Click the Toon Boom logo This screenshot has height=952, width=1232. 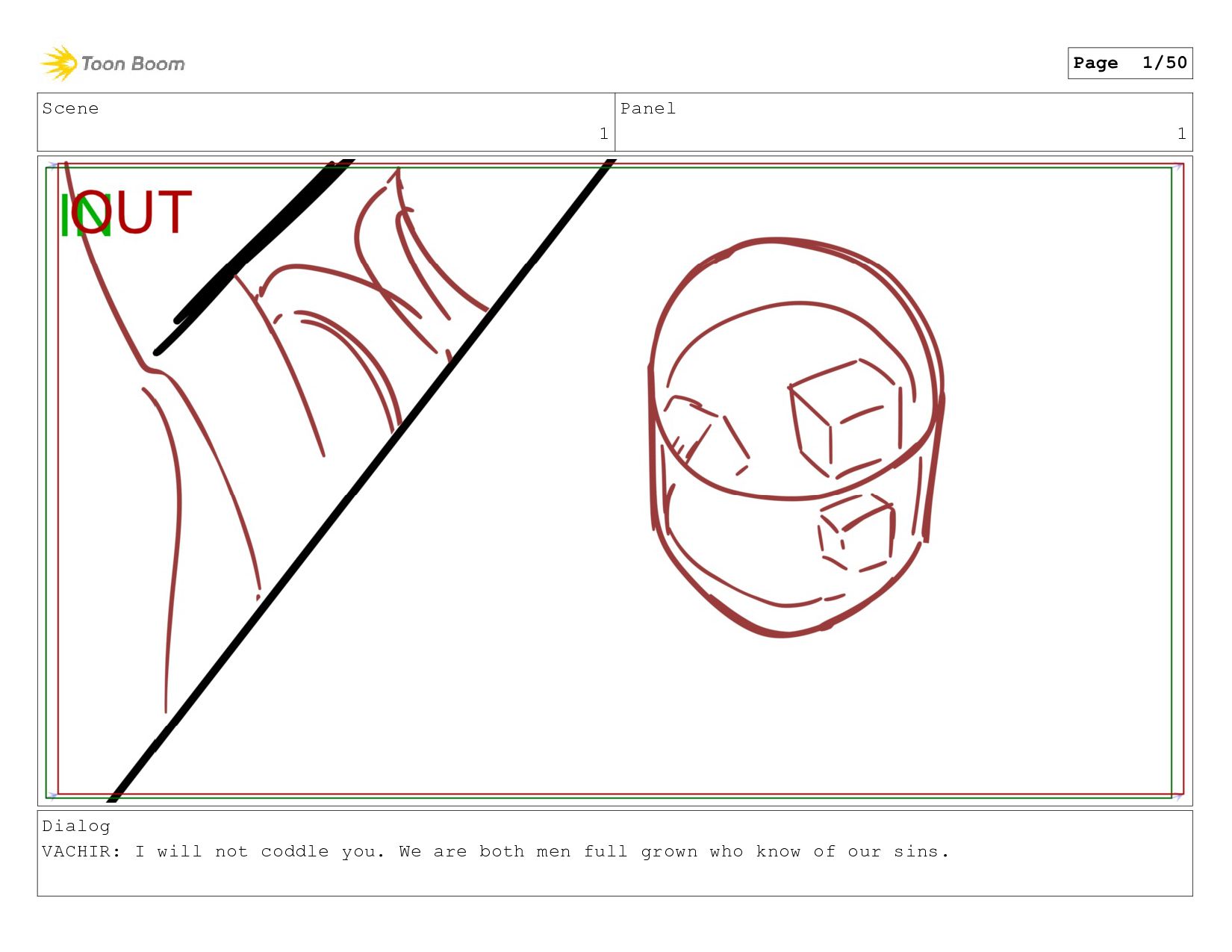(112, 63)
